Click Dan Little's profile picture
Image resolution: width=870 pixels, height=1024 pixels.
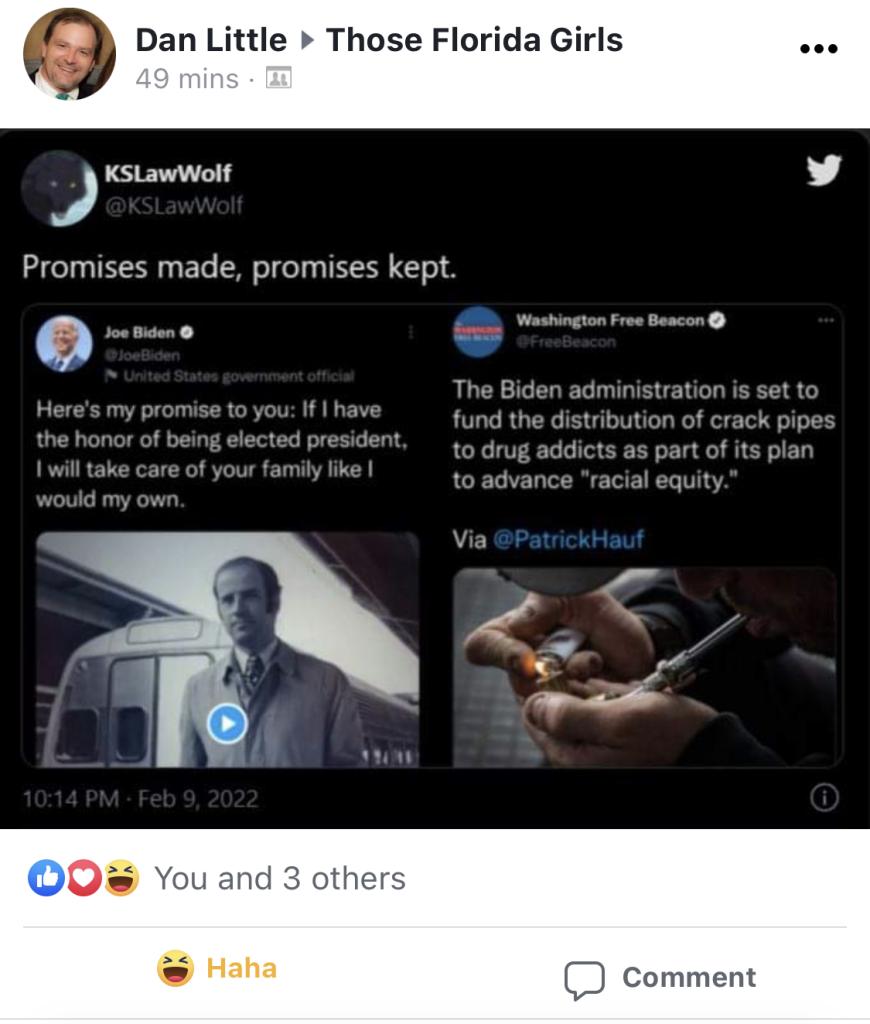click(x=69, y=54)
